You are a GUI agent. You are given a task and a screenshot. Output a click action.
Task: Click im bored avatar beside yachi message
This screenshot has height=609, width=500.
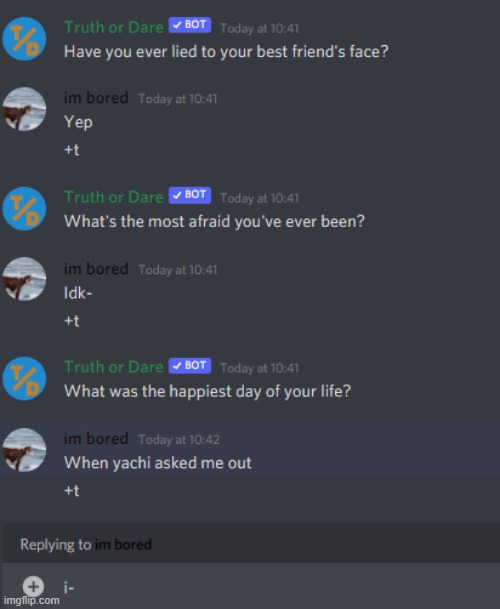[24, 450]
